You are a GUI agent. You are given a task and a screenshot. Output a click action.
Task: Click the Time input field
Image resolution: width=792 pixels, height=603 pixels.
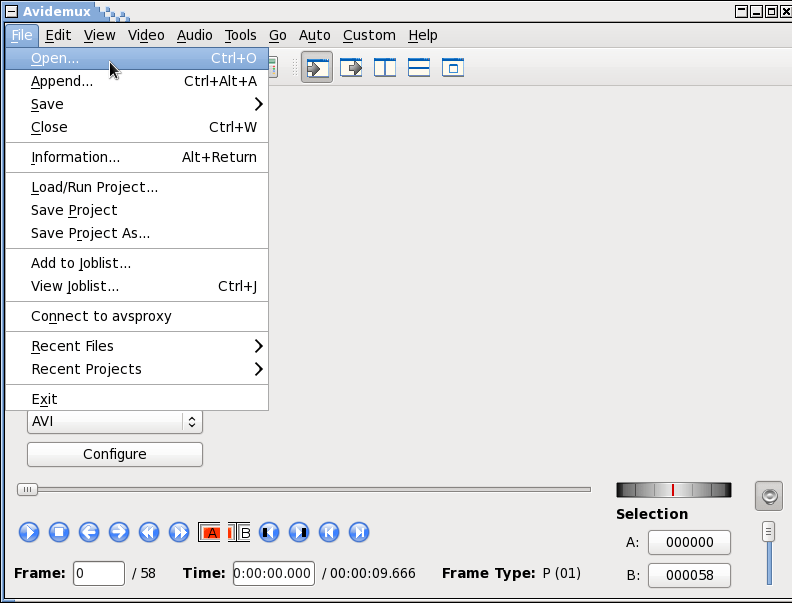tap(274, 574)
